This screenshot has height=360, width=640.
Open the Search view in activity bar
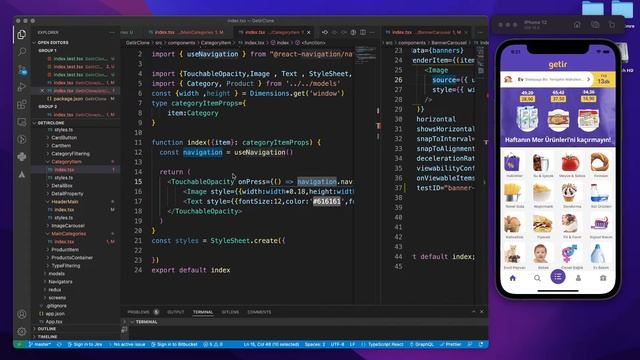(x=22, y=52)
